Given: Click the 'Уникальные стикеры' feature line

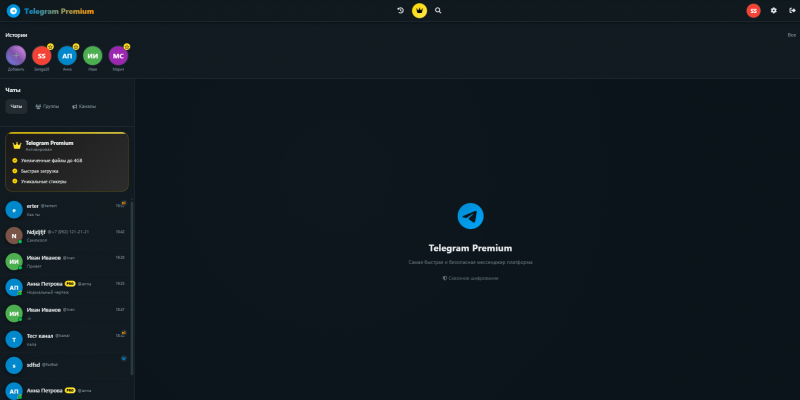Looking at the screenshot, I should pyautogui.click(x=43, y=181).
